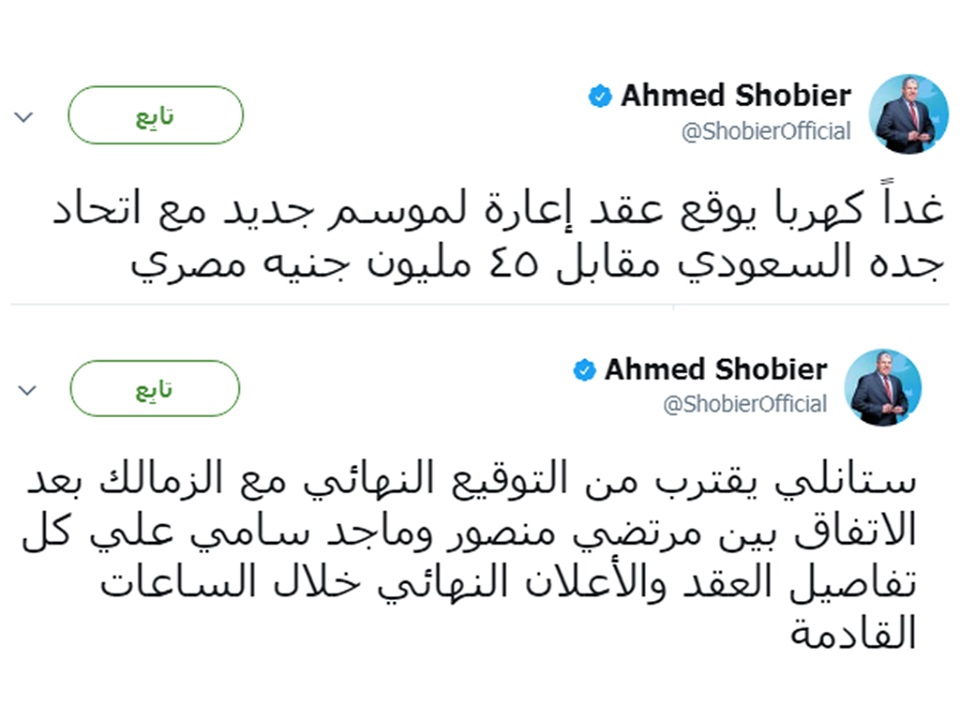
Task: Click the Ahmed Shobier name above the Stanley tweet
Action: (715, 370)
